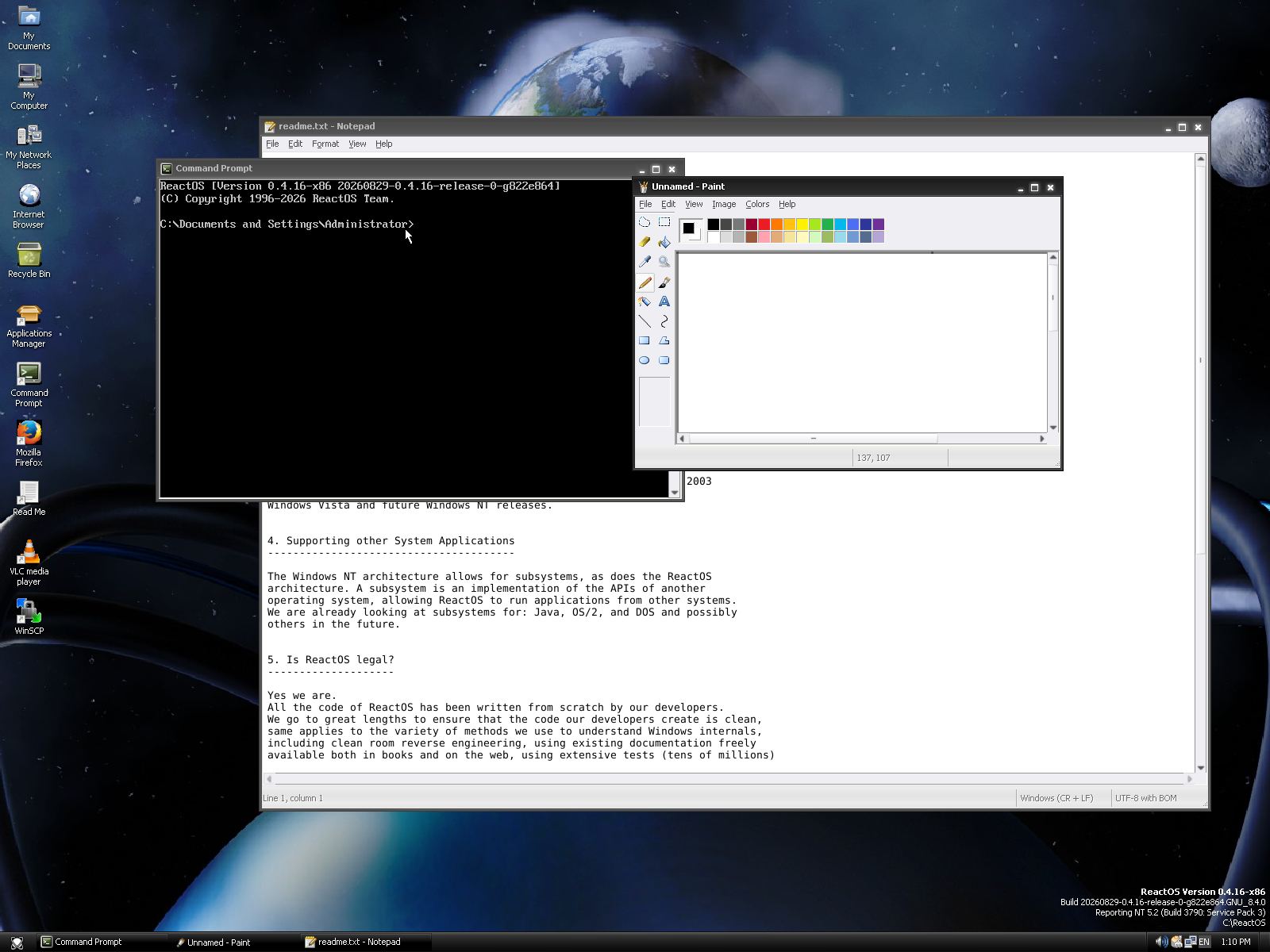Open Paint's Colors menu

click(x=757, y=204)
